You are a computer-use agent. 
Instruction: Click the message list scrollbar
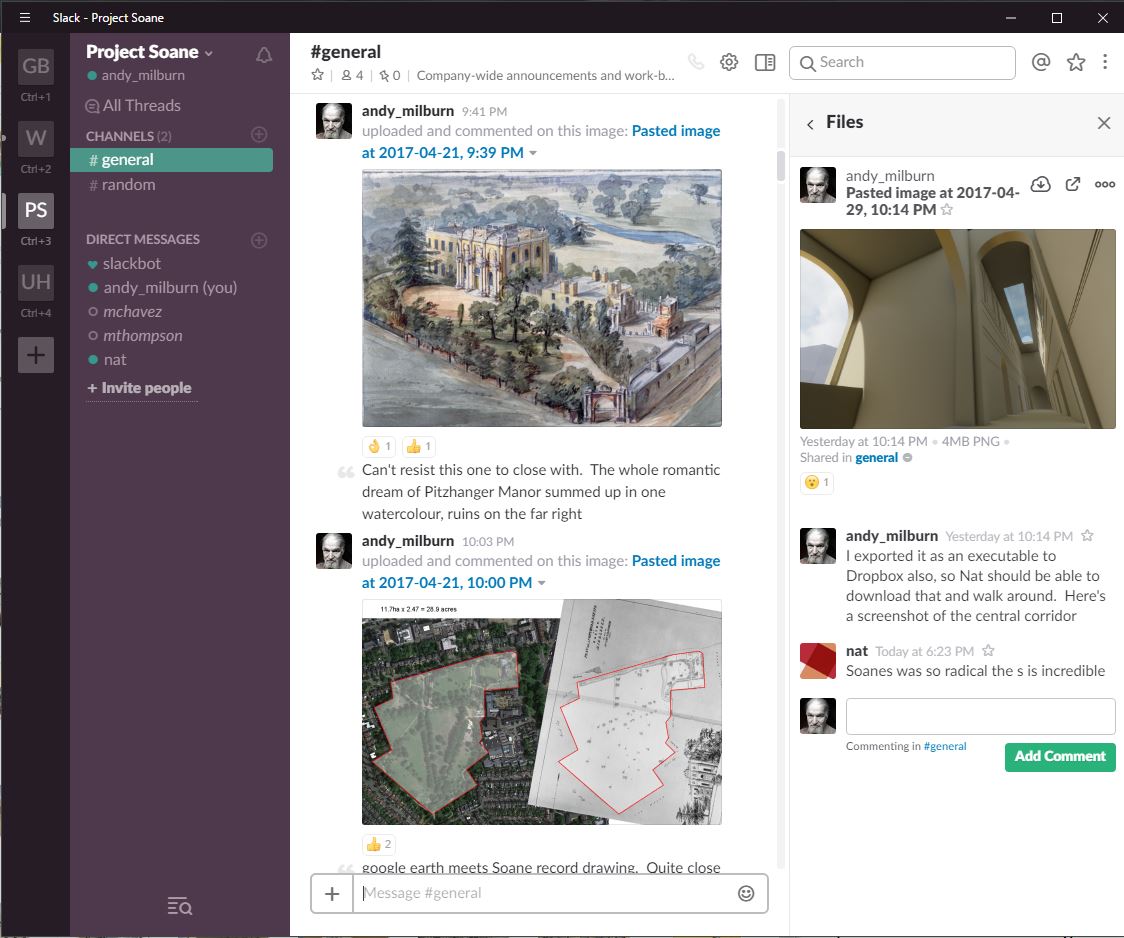coord(781,166)
